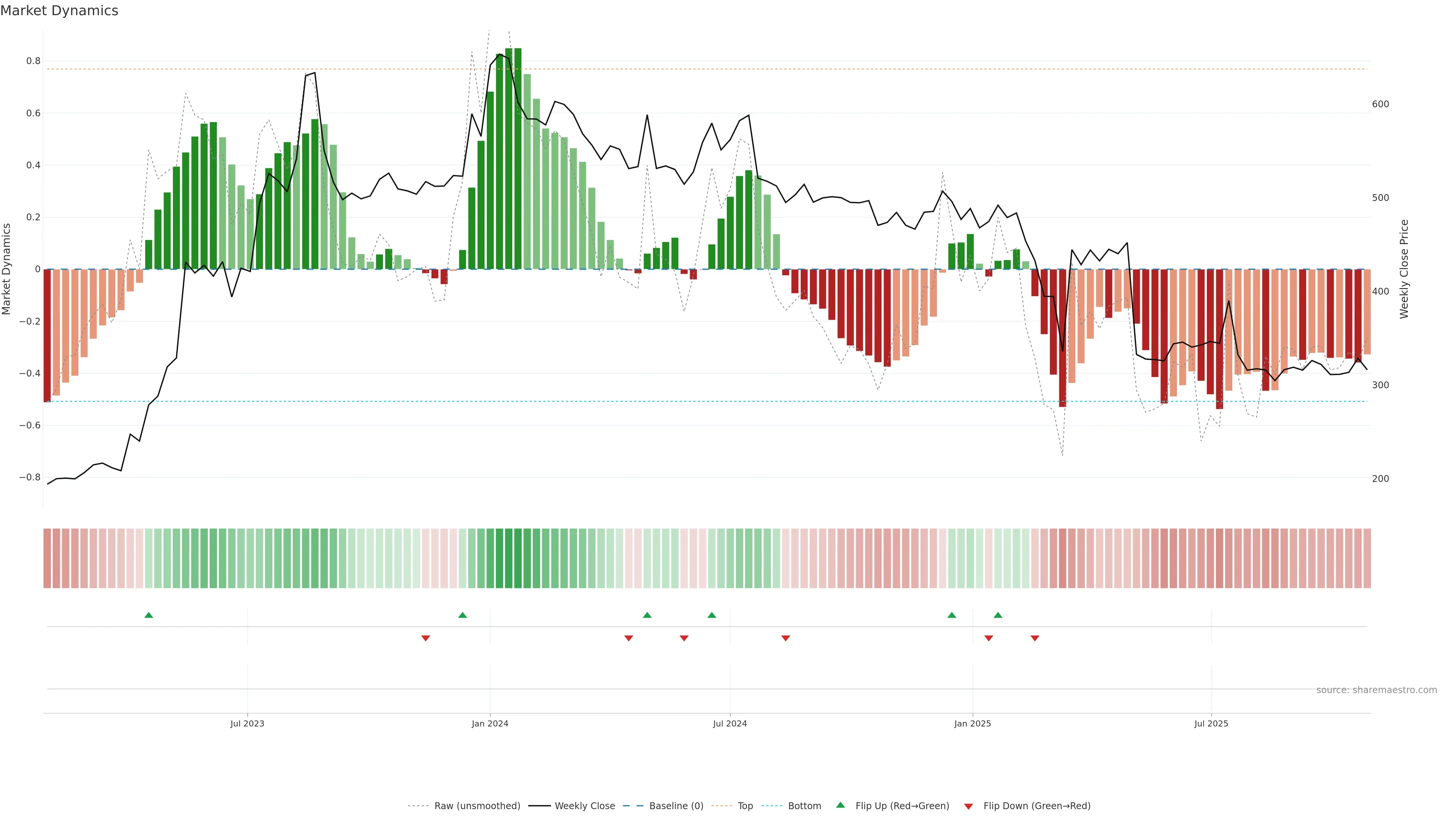Image resolution: width=1456 pixels, height=819 pixels.
Task: Click the first red flip-down marker before Jan 2024
Action: (x=425, y=638)
